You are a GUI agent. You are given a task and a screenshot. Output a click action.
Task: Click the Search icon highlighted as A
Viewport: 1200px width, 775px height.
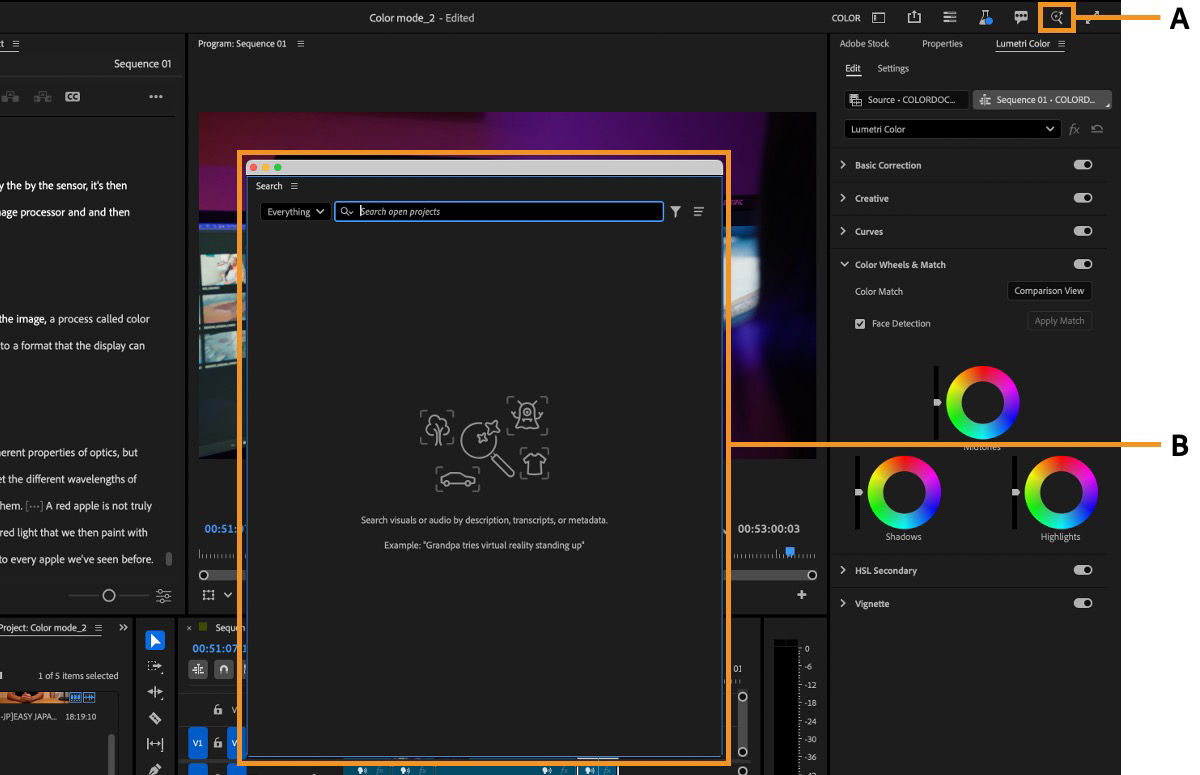pyautogui.click(x=1055, y=17)
